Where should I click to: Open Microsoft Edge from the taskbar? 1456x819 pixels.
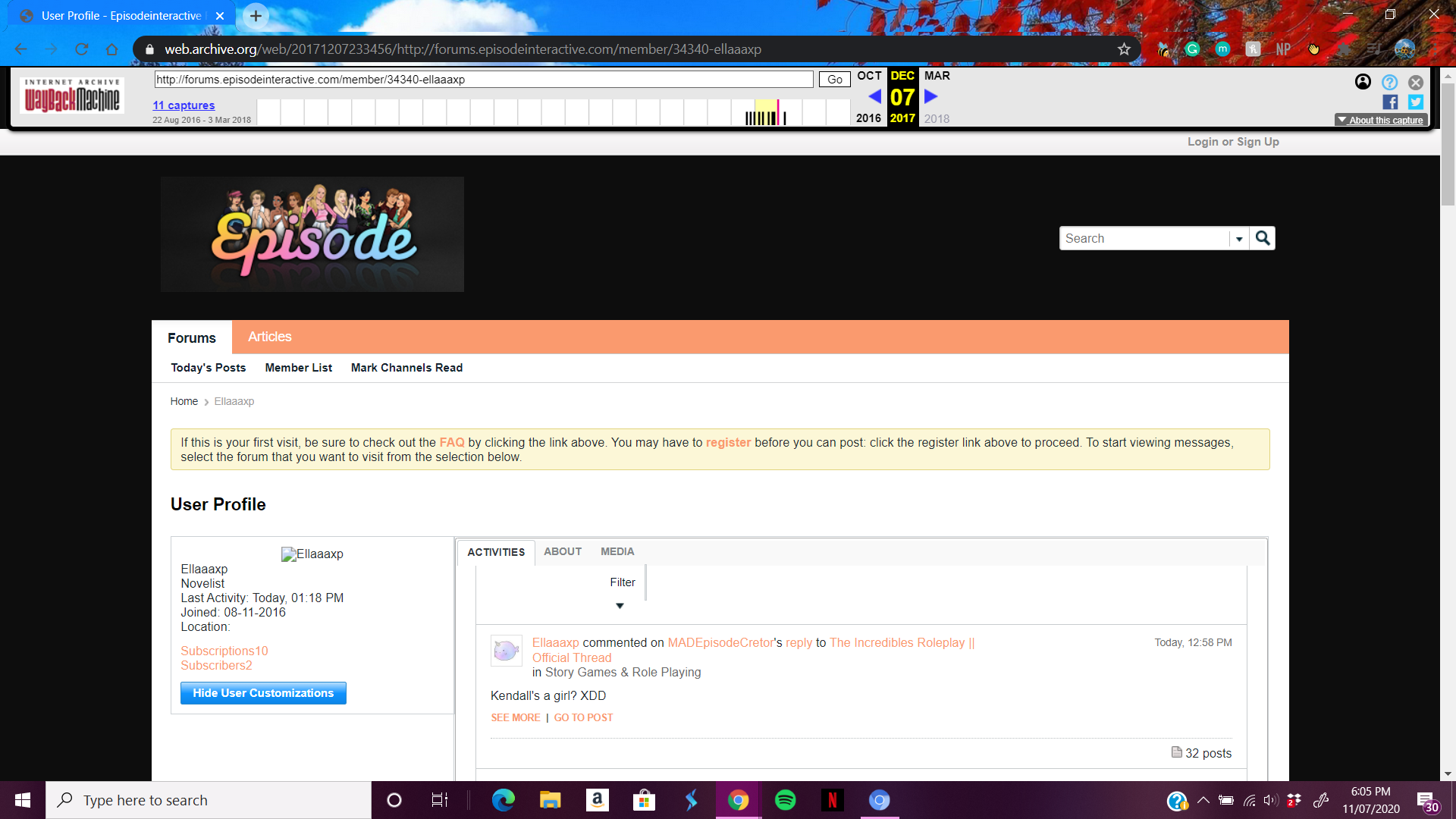click(503, 800)
